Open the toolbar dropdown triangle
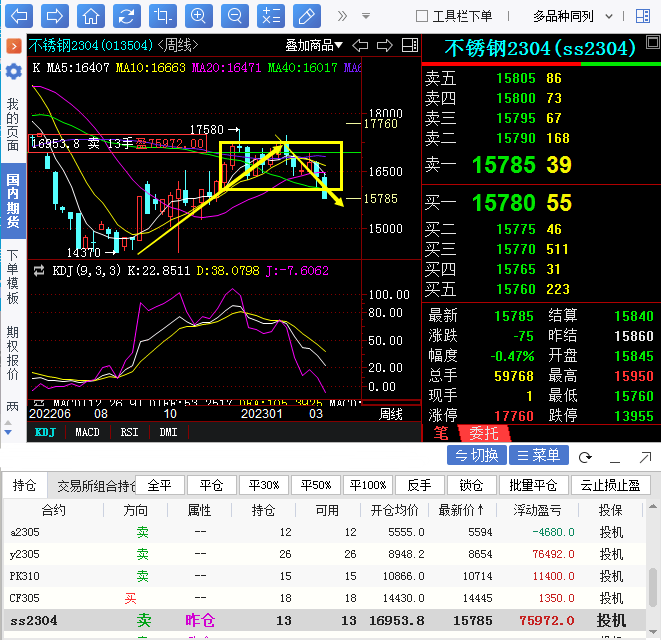 click(x=366, y=16)
